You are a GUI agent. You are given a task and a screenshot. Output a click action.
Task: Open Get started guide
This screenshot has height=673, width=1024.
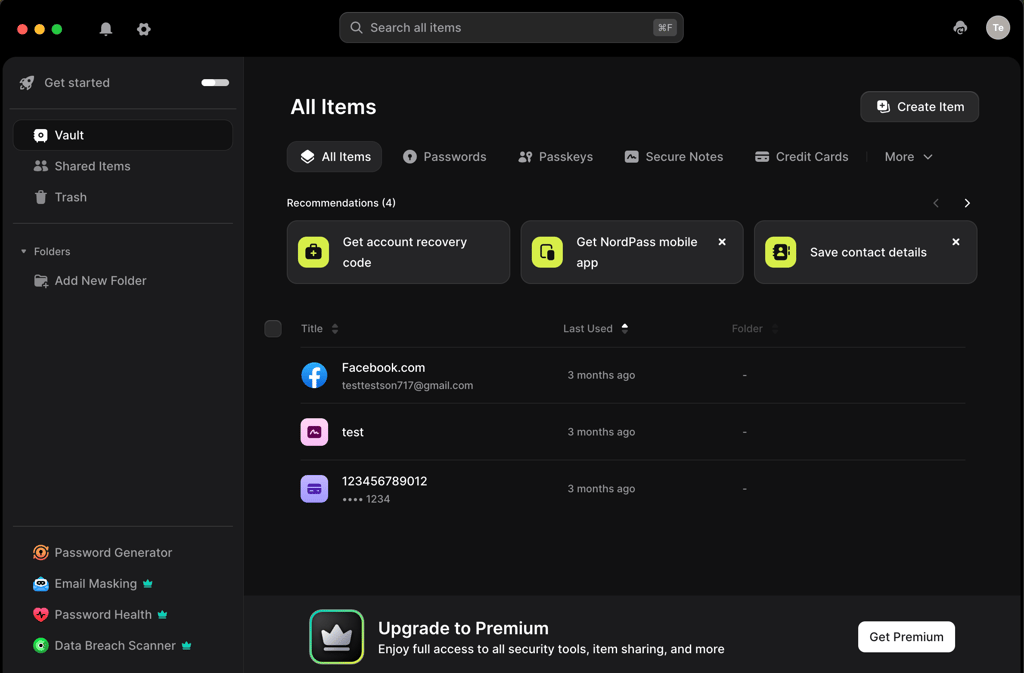click(x=77, y=83)
